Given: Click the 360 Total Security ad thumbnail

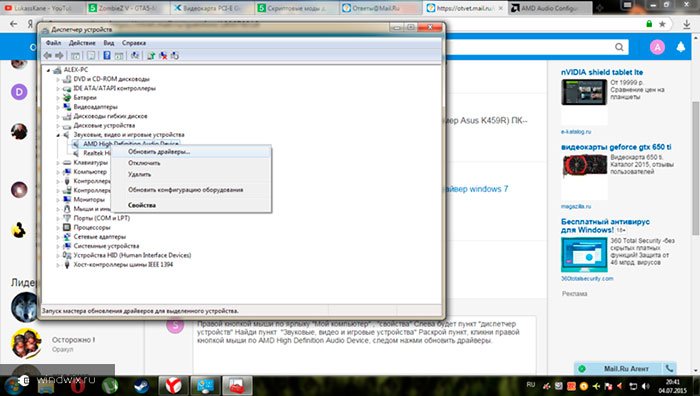Looking at the screenshot, I should (x=584, y=254).
